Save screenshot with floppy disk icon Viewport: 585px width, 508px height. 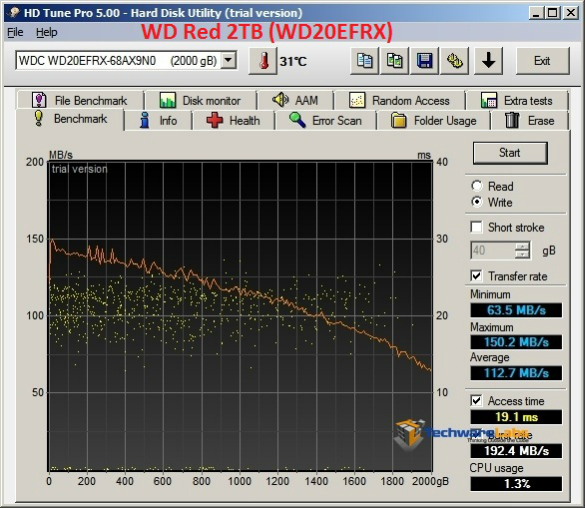(x=424, y=61)
